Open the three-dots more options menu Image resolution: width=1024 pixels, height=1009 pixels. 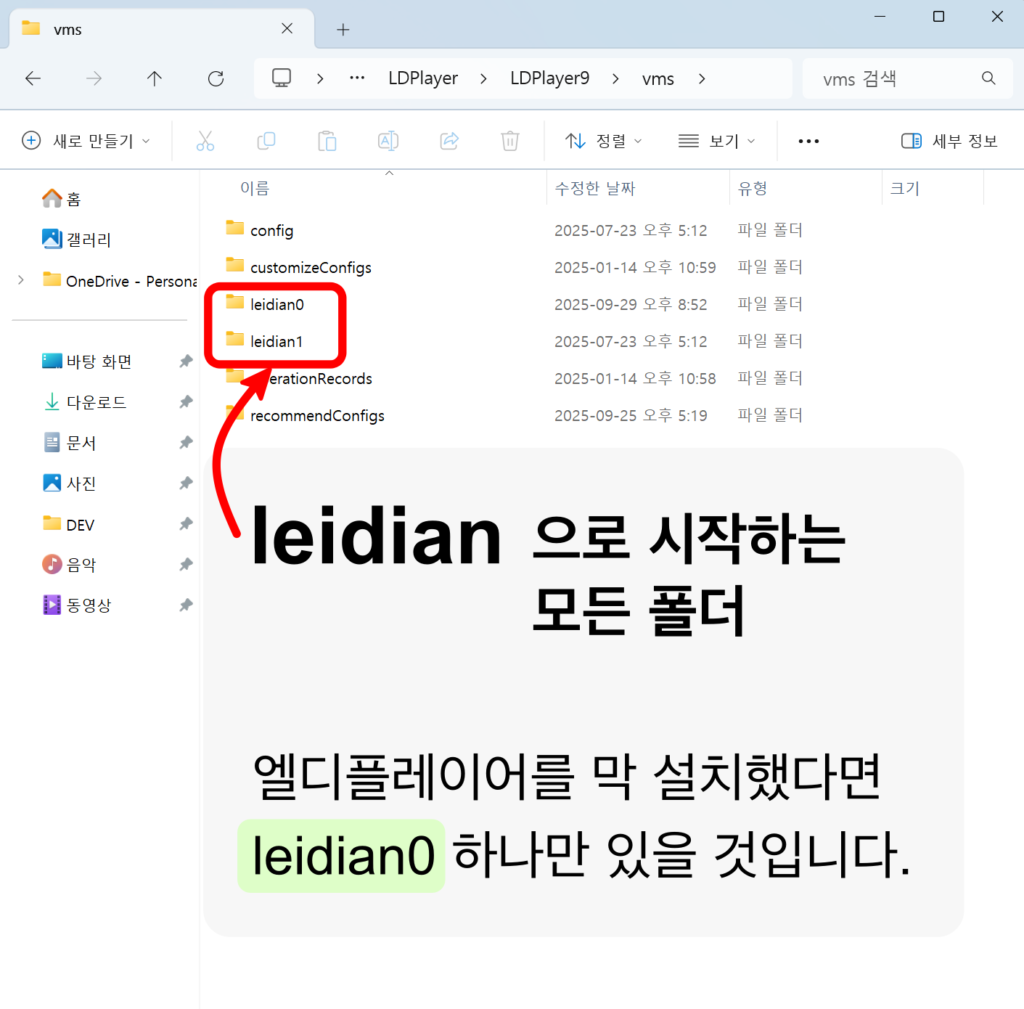[809, 141]
